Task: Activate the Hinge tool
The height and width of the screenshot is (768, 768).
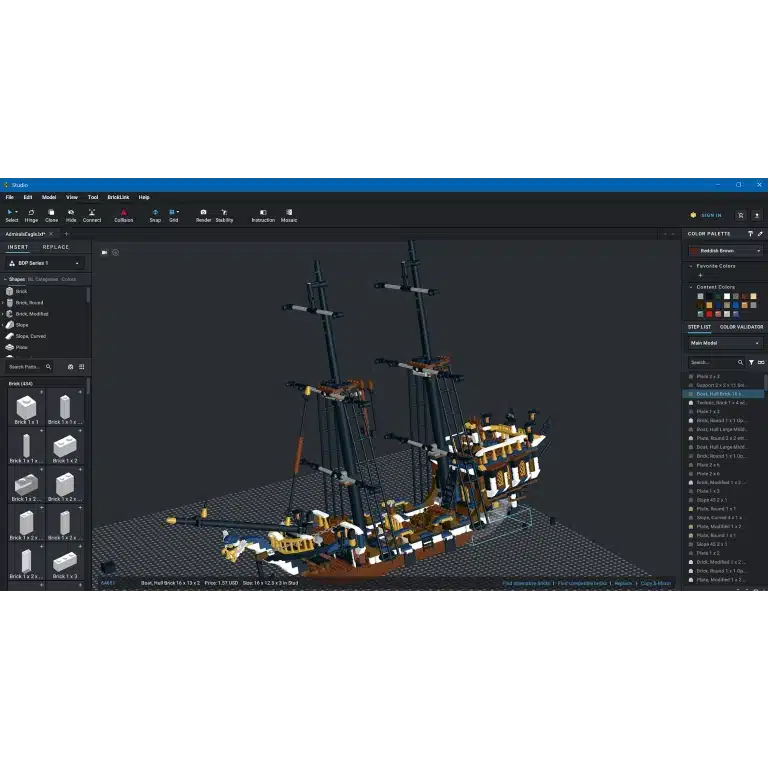Action: [x=31, y=216]
